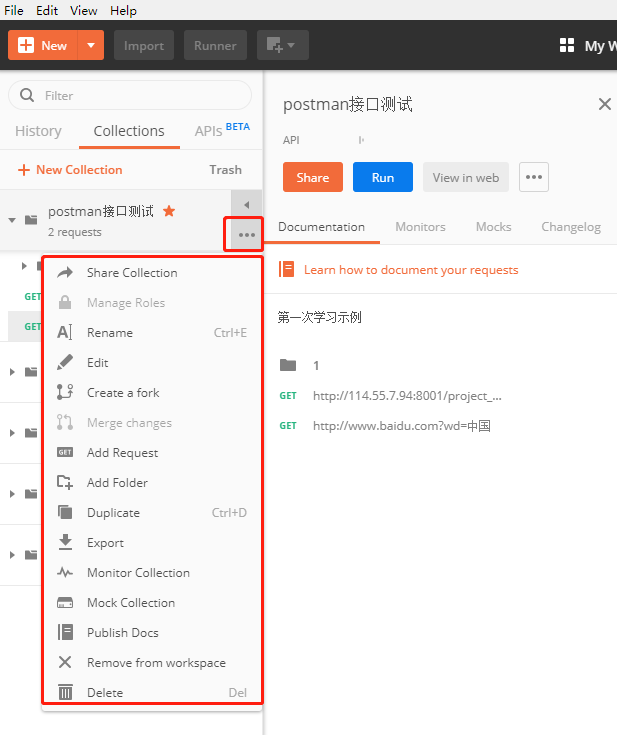Click the Runner button

[x=215, y=45]
